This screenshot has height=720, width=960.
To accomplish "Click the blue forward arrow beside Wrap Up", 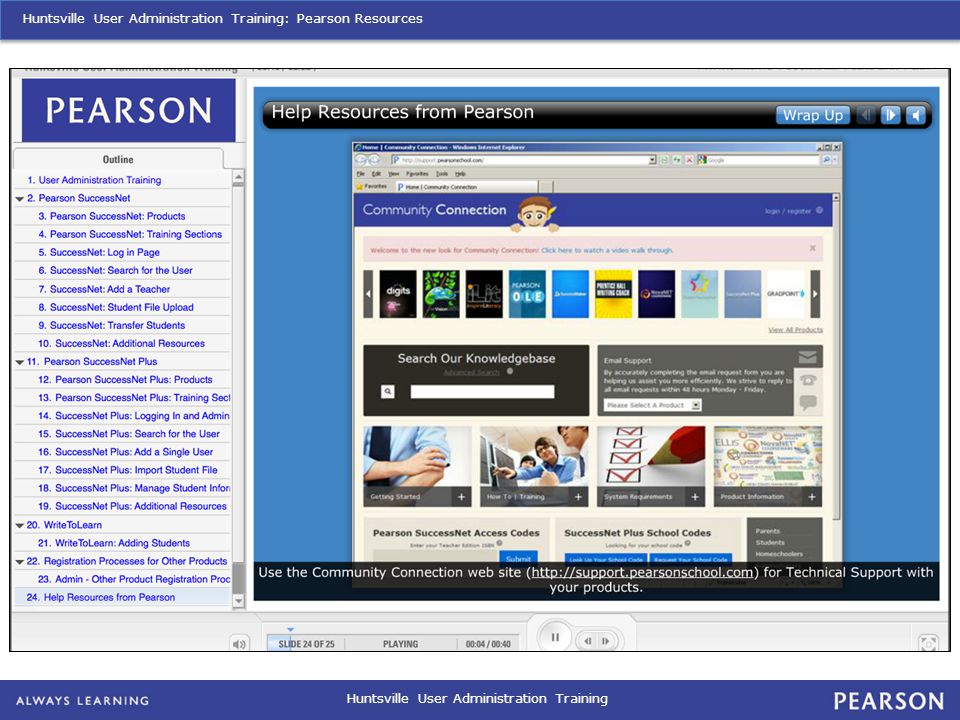I will pyautogui.click(x=890, y=115).
